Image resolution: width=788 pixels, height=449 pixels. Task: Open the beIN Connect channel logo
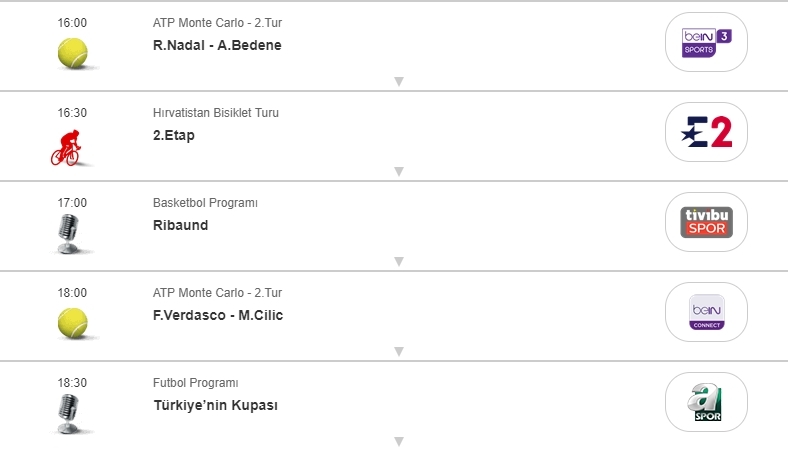[x=706, y=312]
